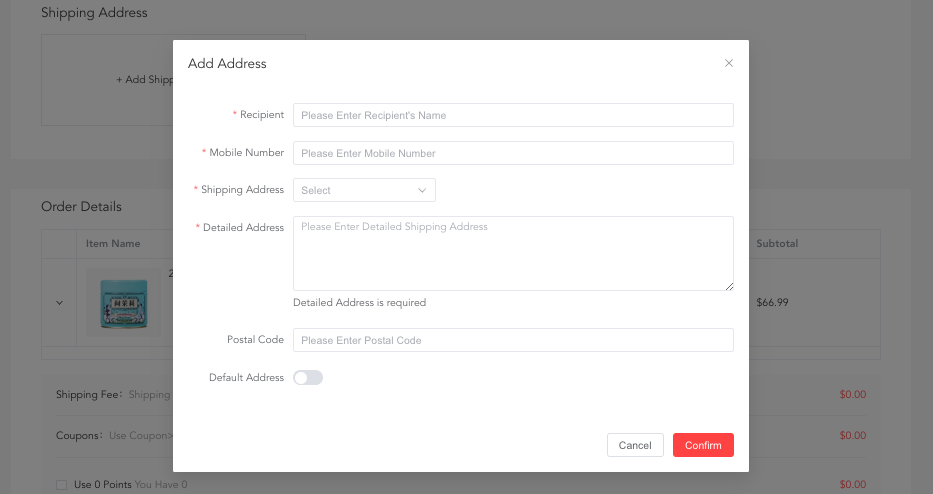This screenshot has height=494, width=933.
Task: Close the Add Address dialog with the X
Action: [728, 63]
